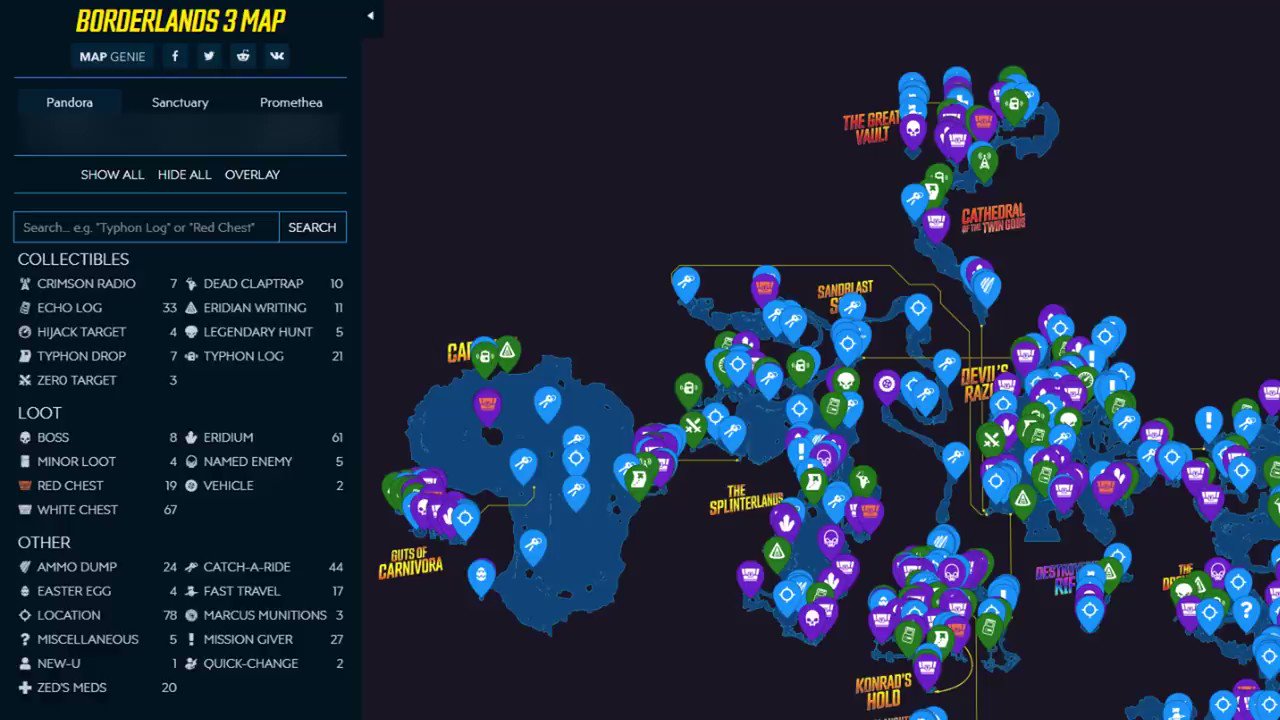
Task: Toggle Red Chest markers
Action: (98, 485)
